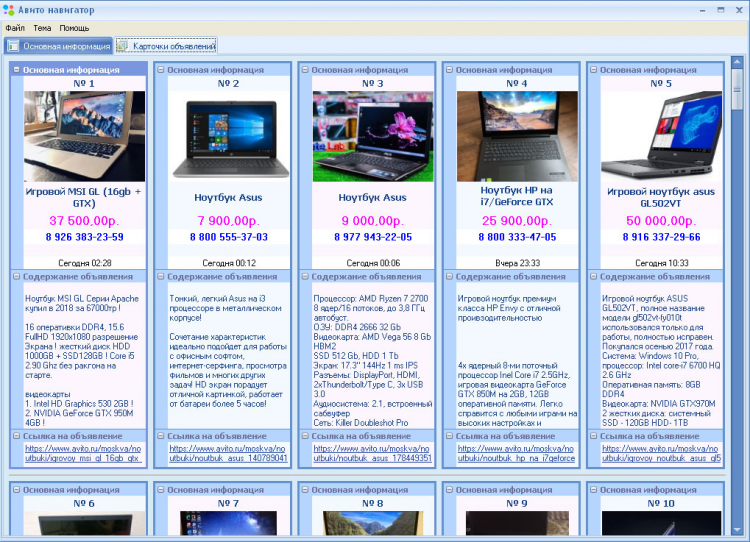Click phone number 8 977 943-22-05
The height and width of the screenshot is (542, 750).
pos(373,237)
